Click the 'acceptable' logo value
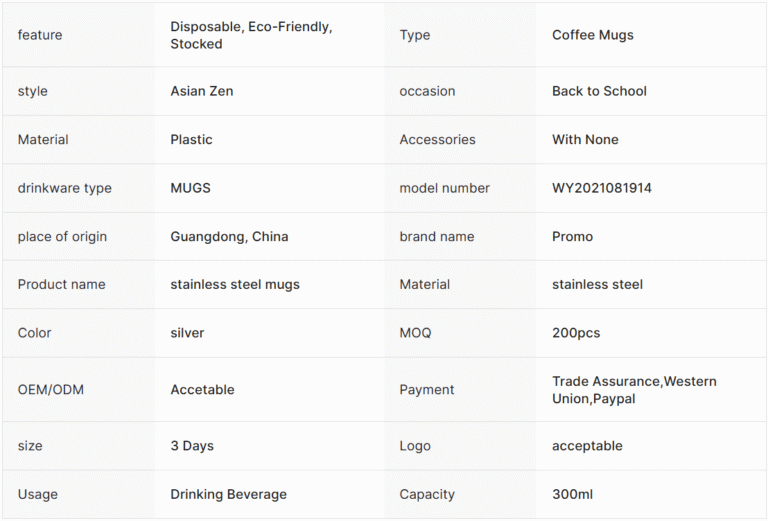This screenshot has width=768, height=521. [x=587, y=446]
